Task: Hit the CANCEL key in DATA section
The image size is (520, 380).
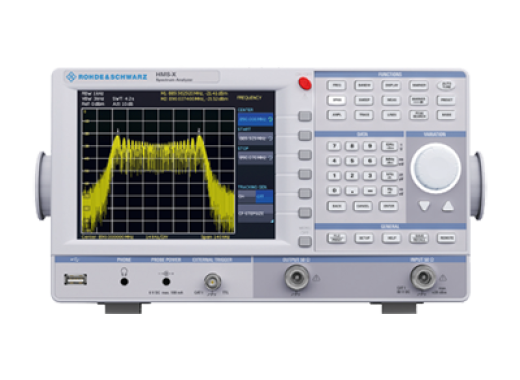Action: pos(363,206)
